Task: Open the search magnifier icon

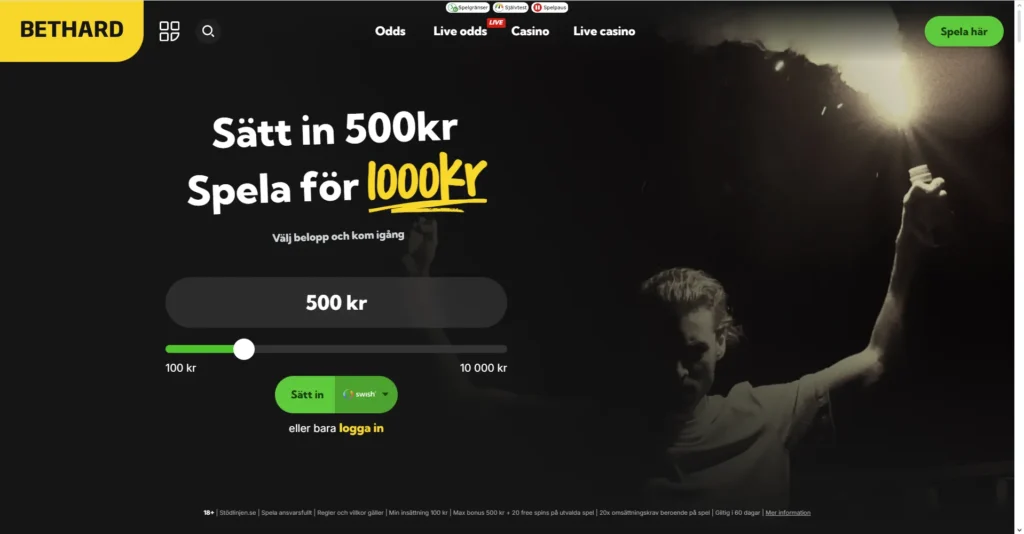Action: pos(208,31)
